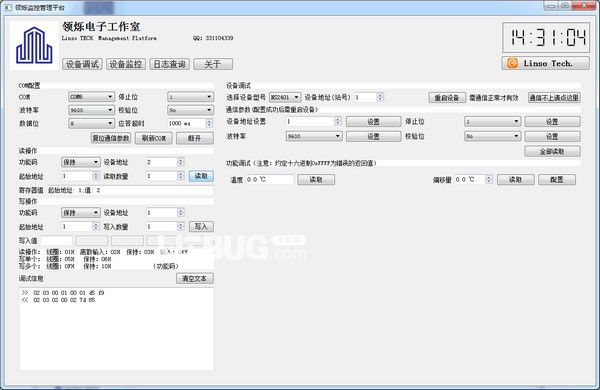The image size is (600, 390).
Task: Open the 设备调试 tab
Action: click(x=82, y=64)
